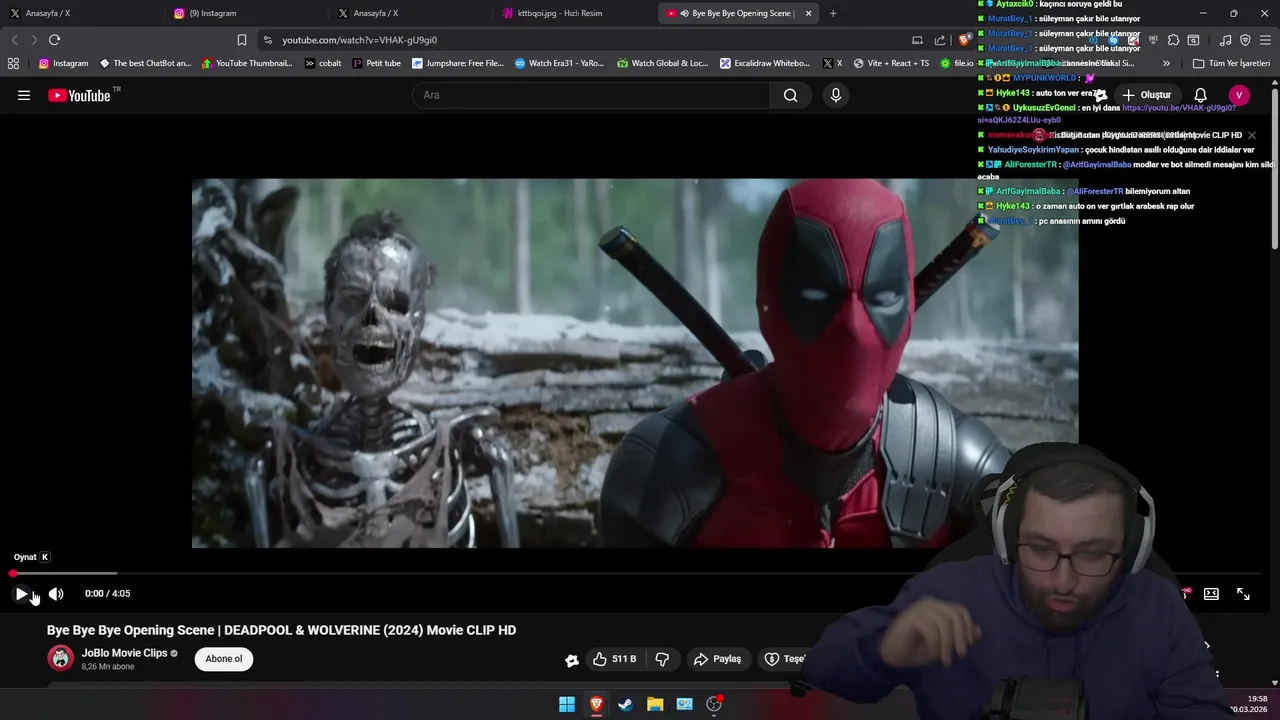Viewport: 1280px width, 720px height.
Task: Open the Brave Shields icon in address bar
Action: point(964,40)
